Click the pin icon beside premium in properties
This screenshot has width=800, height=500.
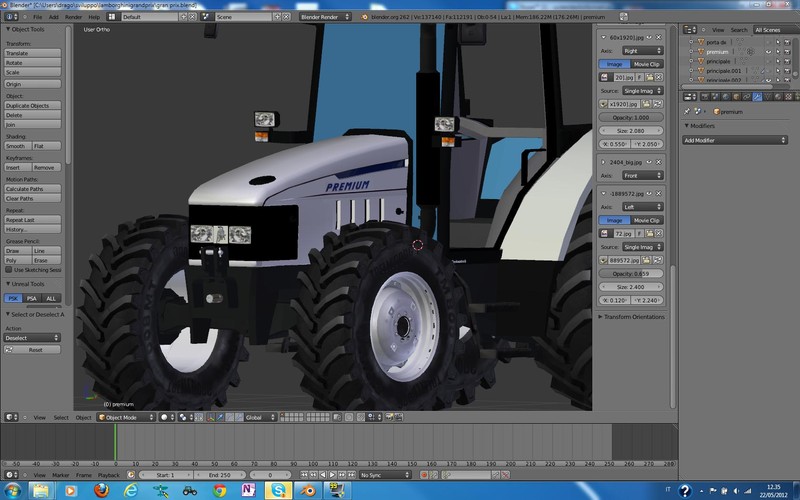click(x=687, y=111)
